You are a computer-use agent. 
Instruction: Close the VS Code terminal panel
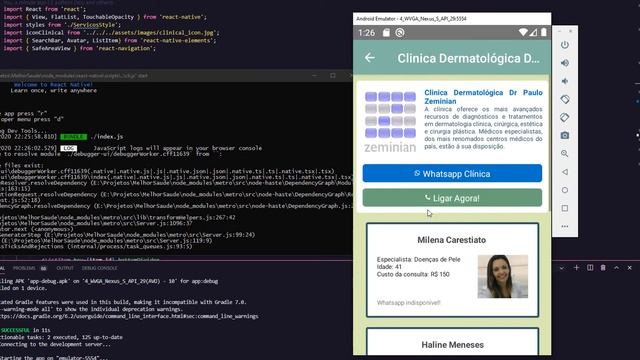click(x=629, y=268)
